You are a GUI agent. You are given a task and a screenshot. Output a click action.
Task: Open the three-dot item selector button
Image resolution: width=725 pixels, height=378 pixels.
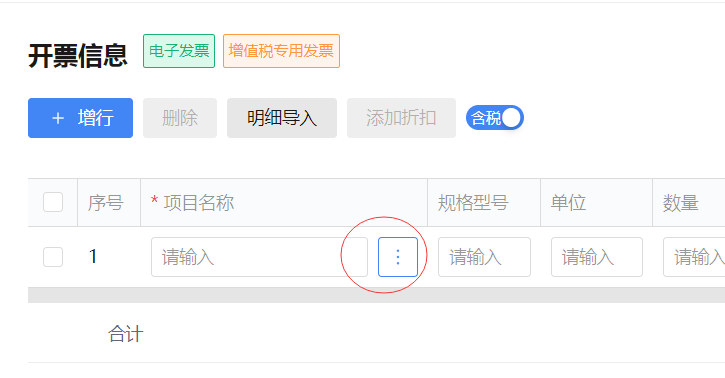(398, 257)
